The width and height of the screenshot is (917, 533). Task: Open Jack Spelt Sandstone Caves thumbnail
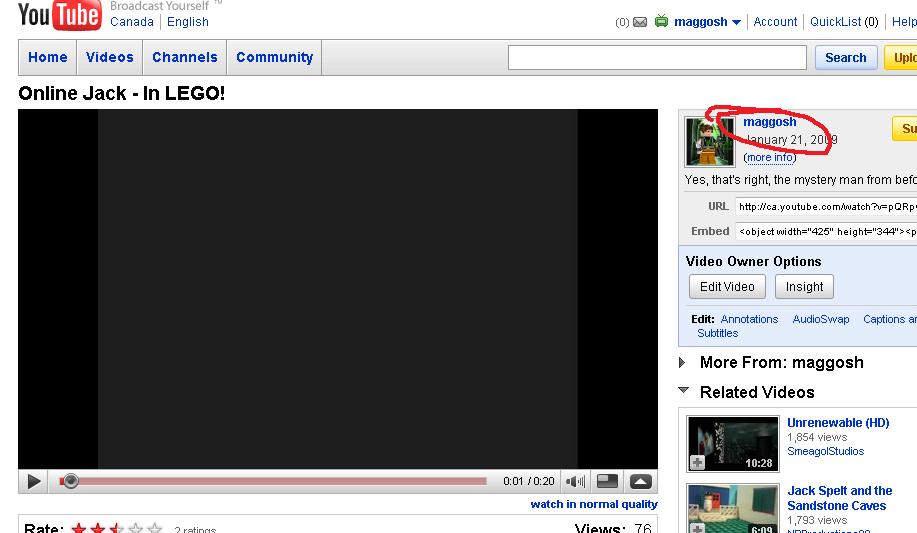pyautogui.click(x=733, y=508)
